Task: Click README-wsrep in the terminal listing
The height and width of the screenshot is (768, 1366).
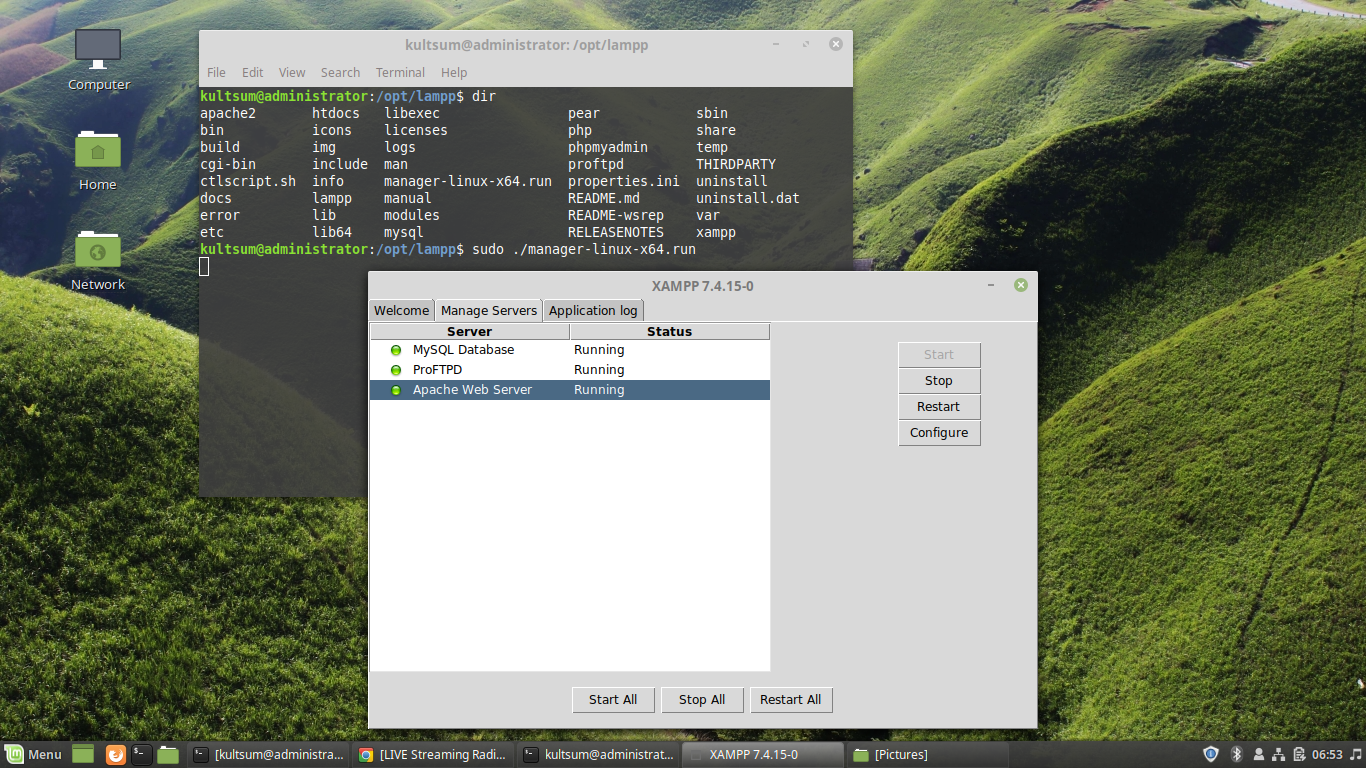Action: click(616, 215)
